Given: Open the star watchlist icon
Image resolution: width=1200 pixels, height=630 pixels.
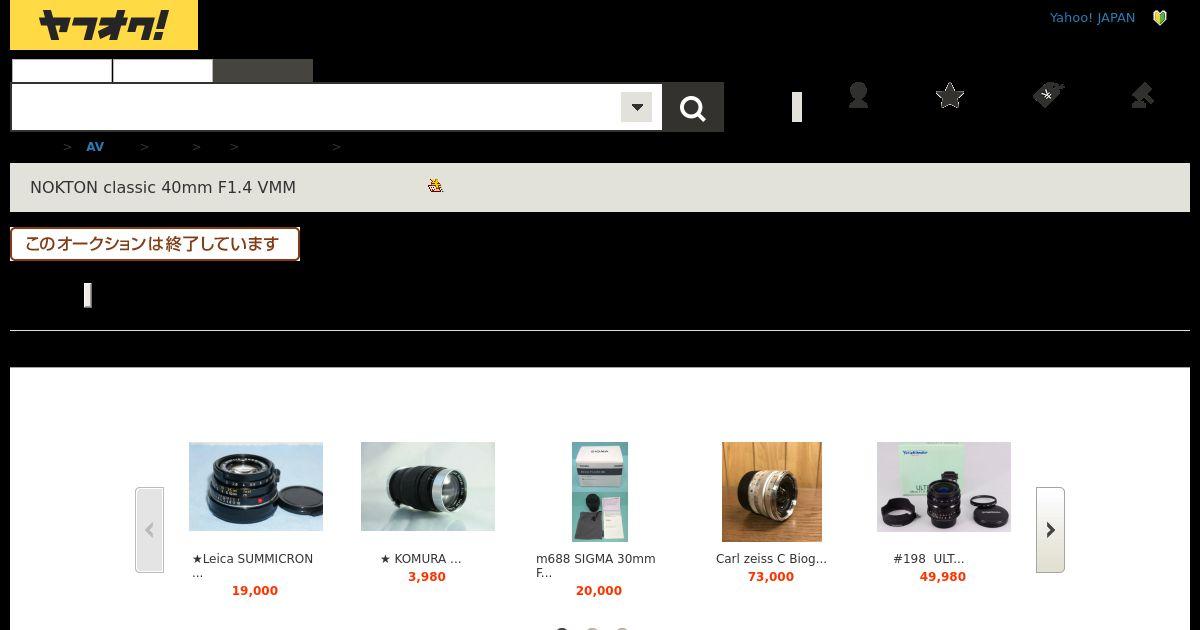Looking at the screenshot, I should (x=950, y=95).
